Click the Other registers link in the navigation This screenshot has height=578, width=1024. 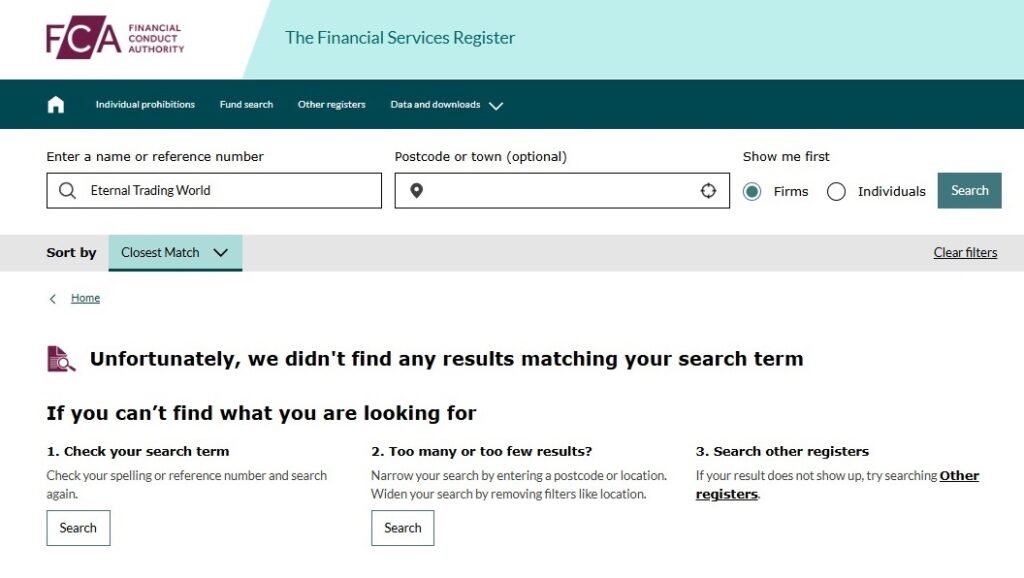click(331, 104)
